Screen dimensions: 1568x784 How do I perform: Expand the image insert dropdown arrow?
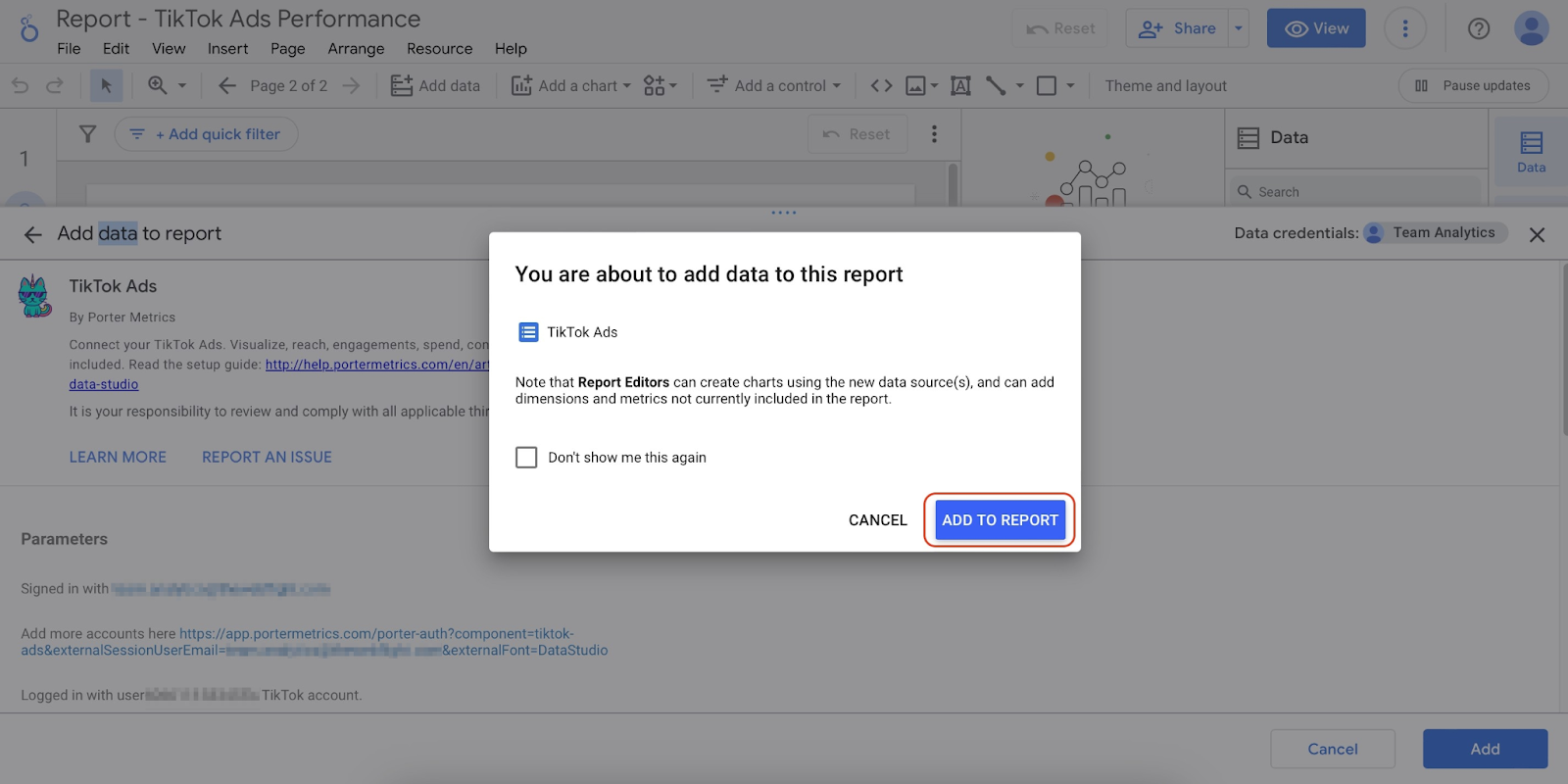tap(934, 86)
